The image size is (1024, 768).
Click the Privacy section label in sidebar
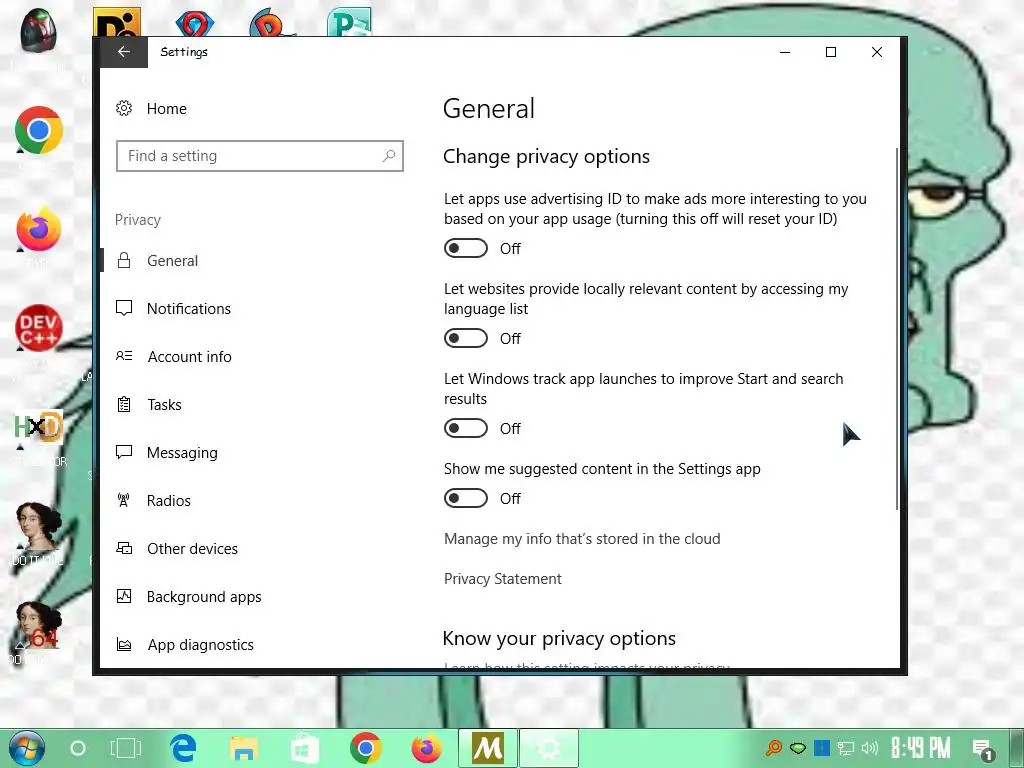click(138, 220)
